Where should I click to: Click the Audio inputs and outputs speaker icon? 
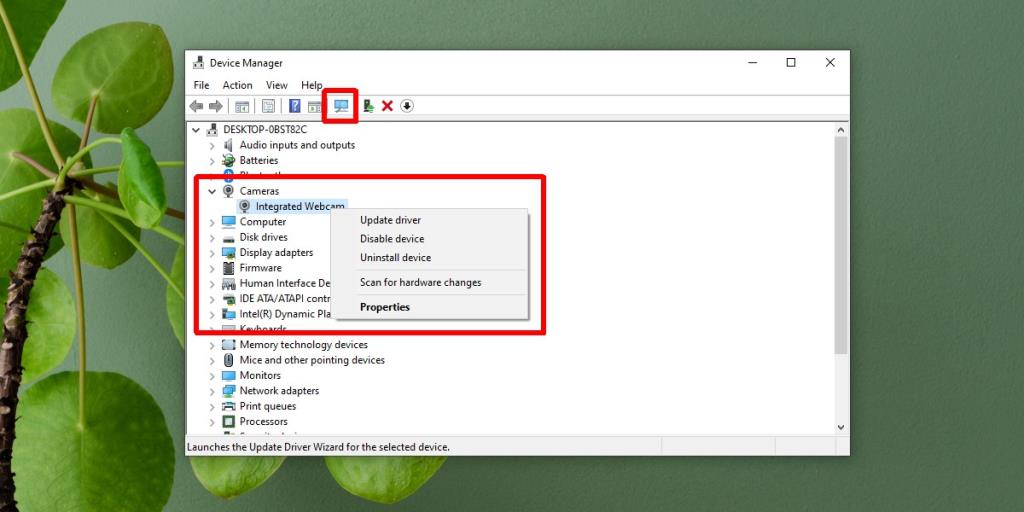(x=229, y=145)
